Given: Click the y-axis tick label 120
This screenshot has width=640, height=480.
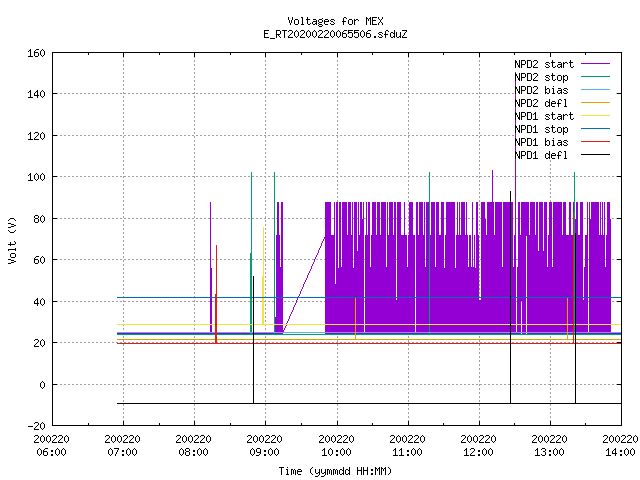Looking at the screenshot, I should 36,136.
